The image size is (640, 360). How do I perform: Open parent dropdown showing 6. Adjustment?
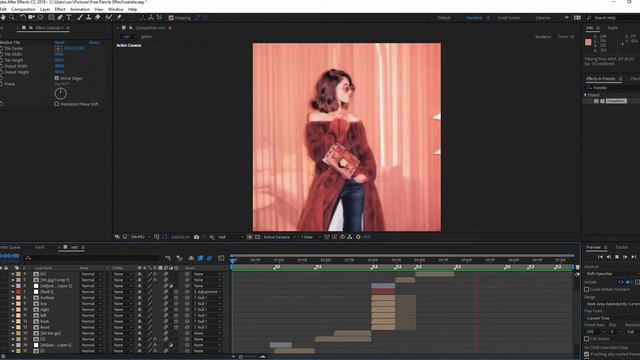click(x=208, y=292)
